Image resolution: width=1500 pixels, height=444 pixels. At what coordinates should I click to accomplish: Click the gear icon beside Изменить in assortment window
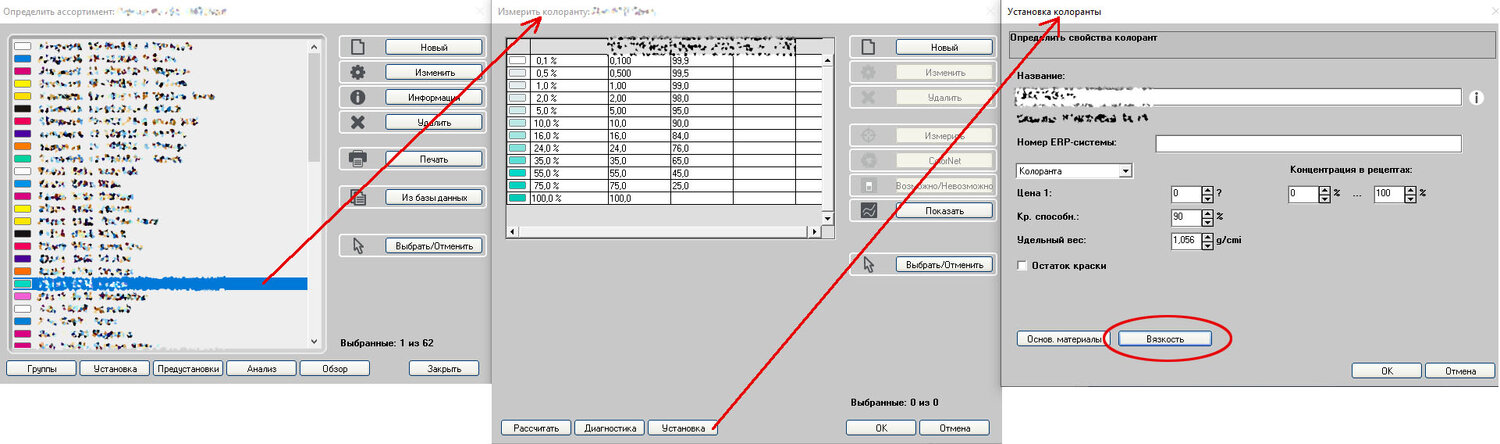(x=357, y=72)
